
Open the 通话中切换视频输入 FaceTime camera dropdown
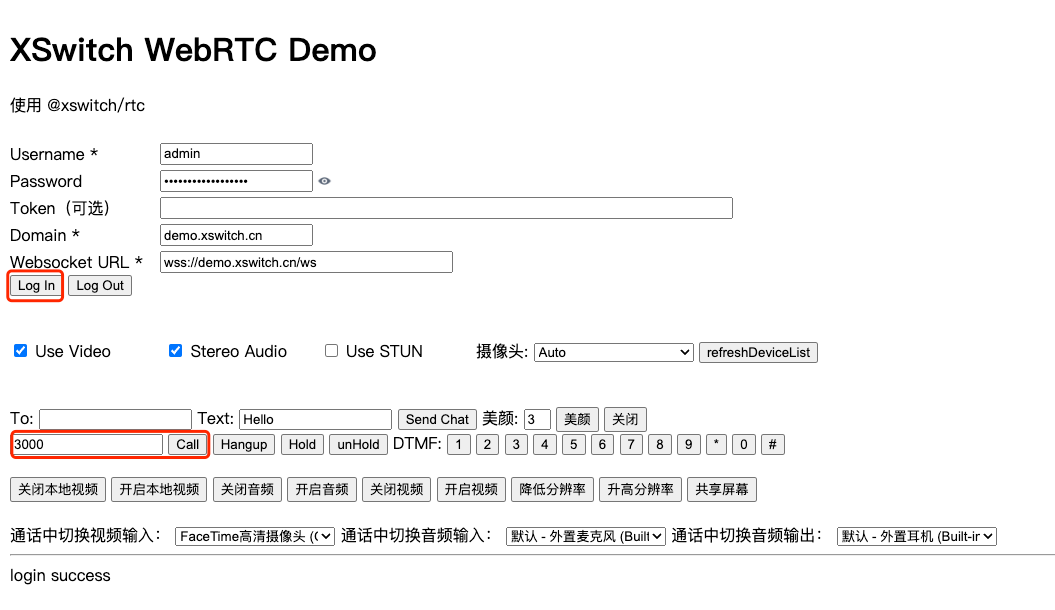[255, 536]
